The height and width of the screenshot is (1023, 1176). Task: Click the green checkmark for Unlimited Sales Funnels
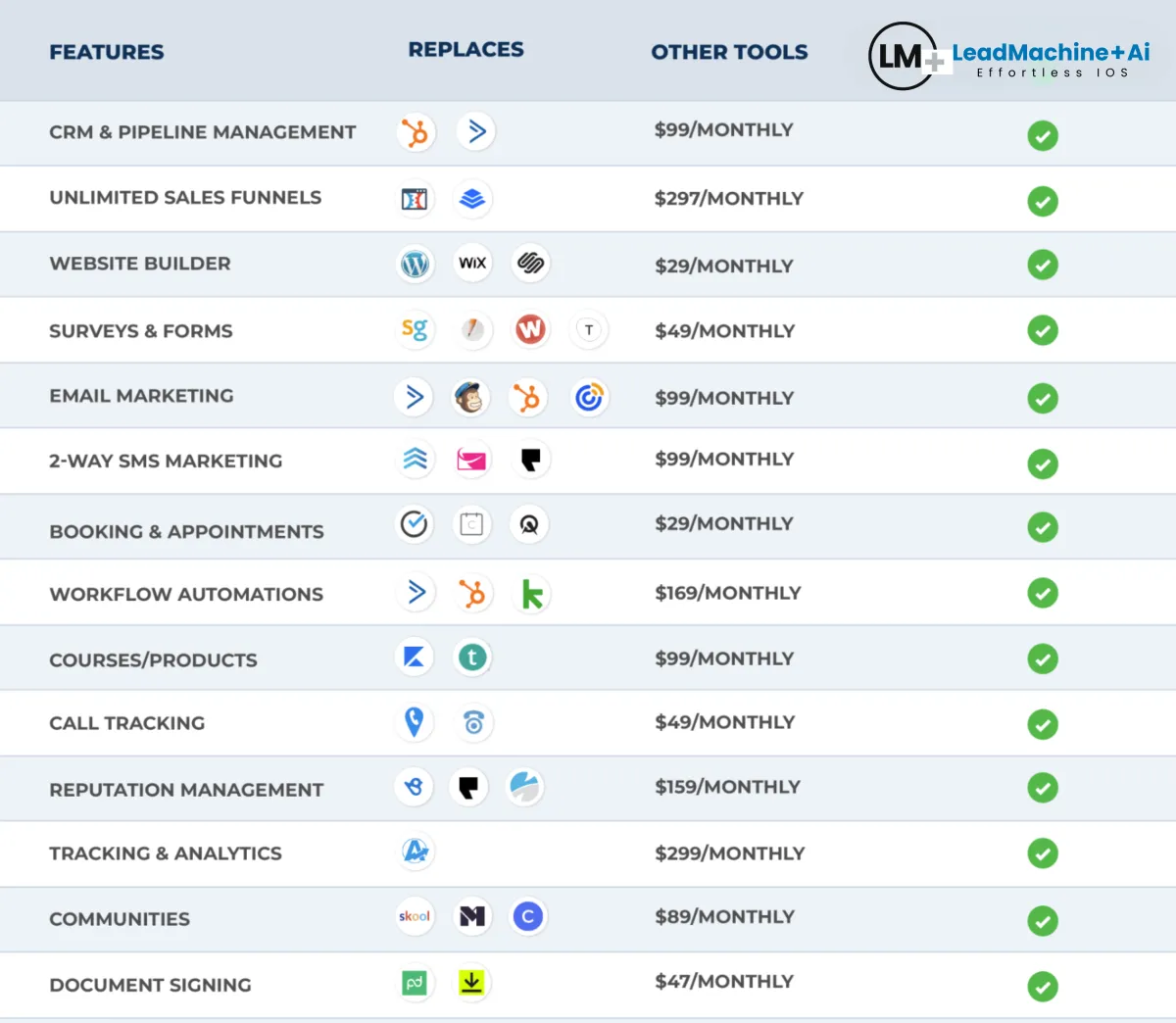pyautogui.click(x=1043, y=202)
